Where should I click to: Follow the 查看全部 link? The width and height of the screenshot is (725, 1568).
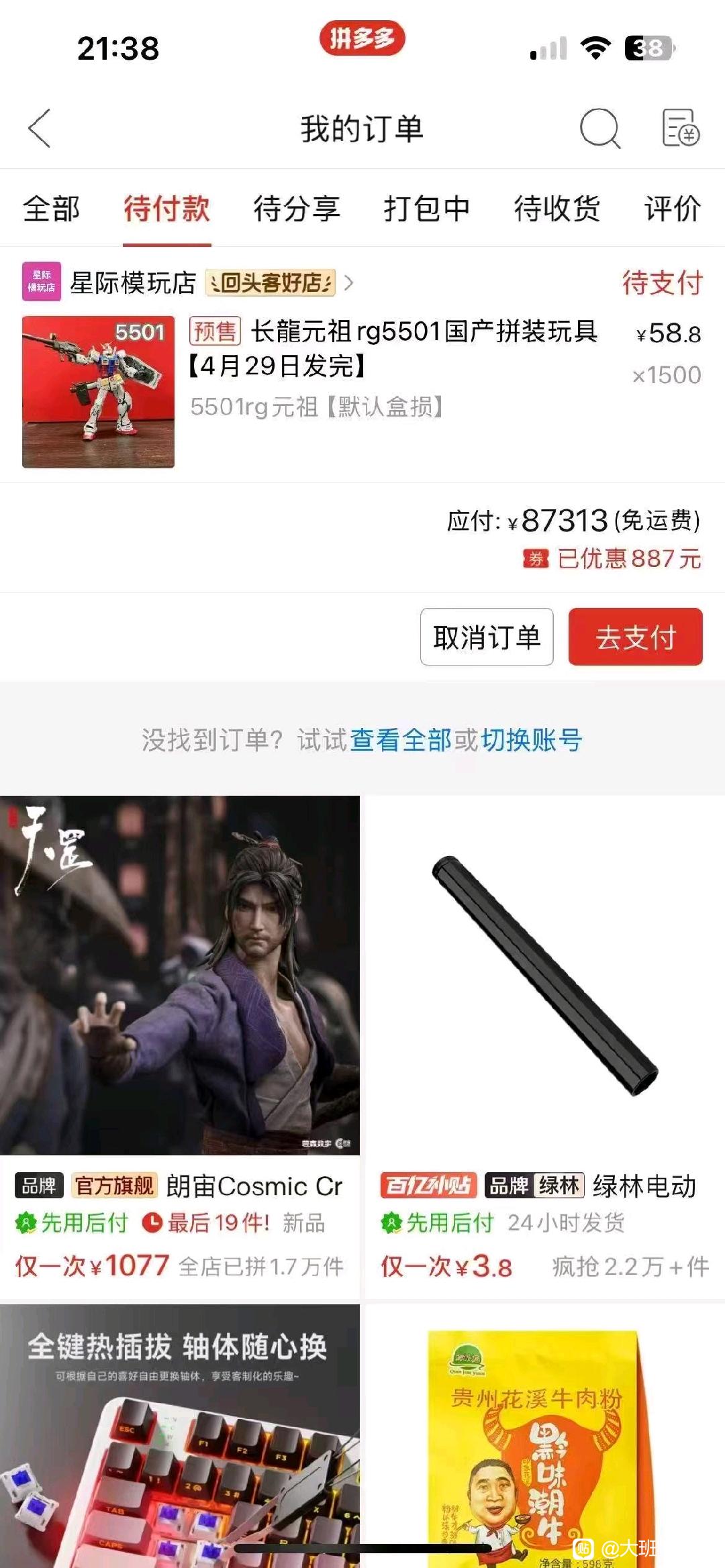click(x=401, y=740)
